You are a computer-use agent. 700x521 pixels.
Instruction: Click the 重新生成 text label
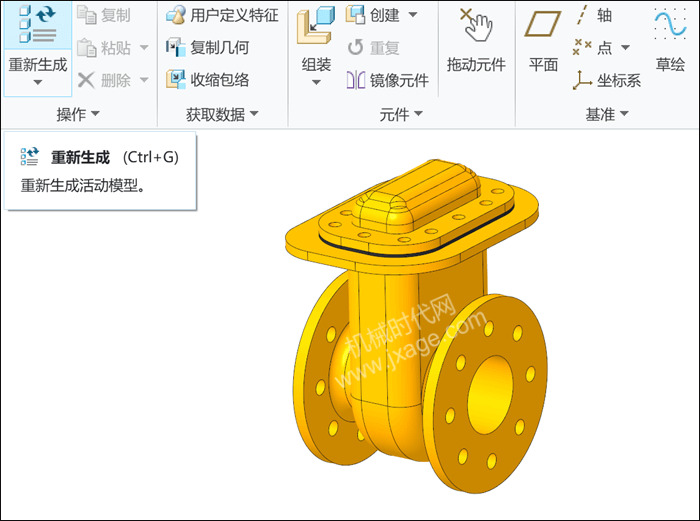click(x=38, y=65)
